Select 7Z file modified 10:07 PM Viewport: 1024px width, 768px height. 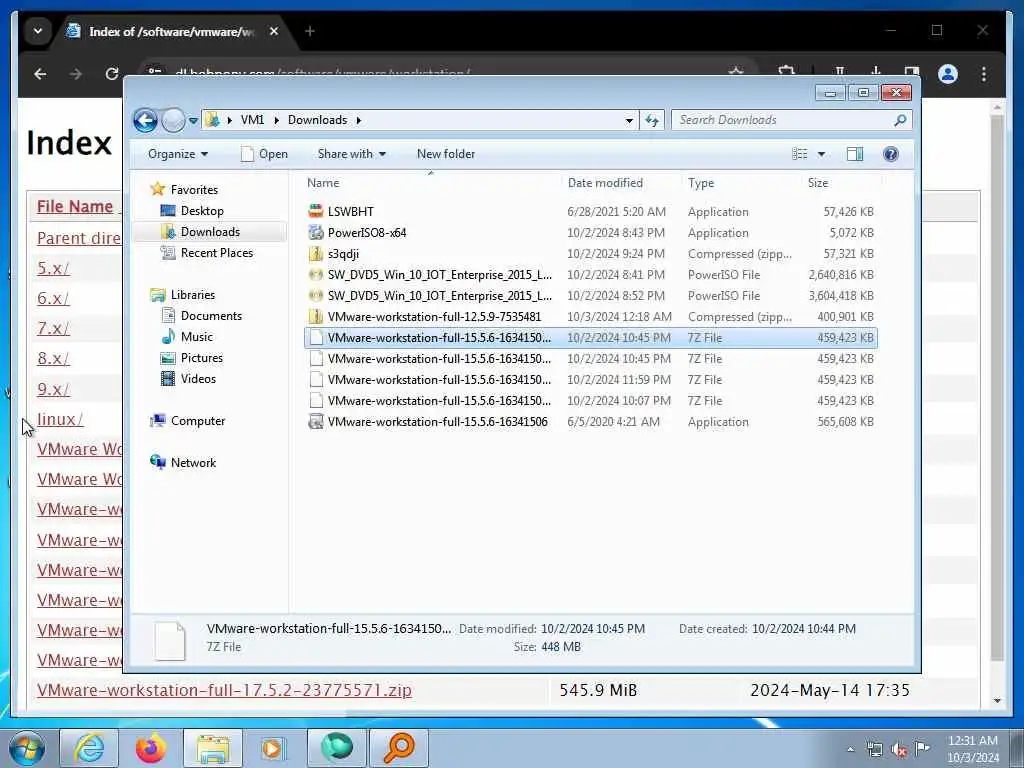590,400
